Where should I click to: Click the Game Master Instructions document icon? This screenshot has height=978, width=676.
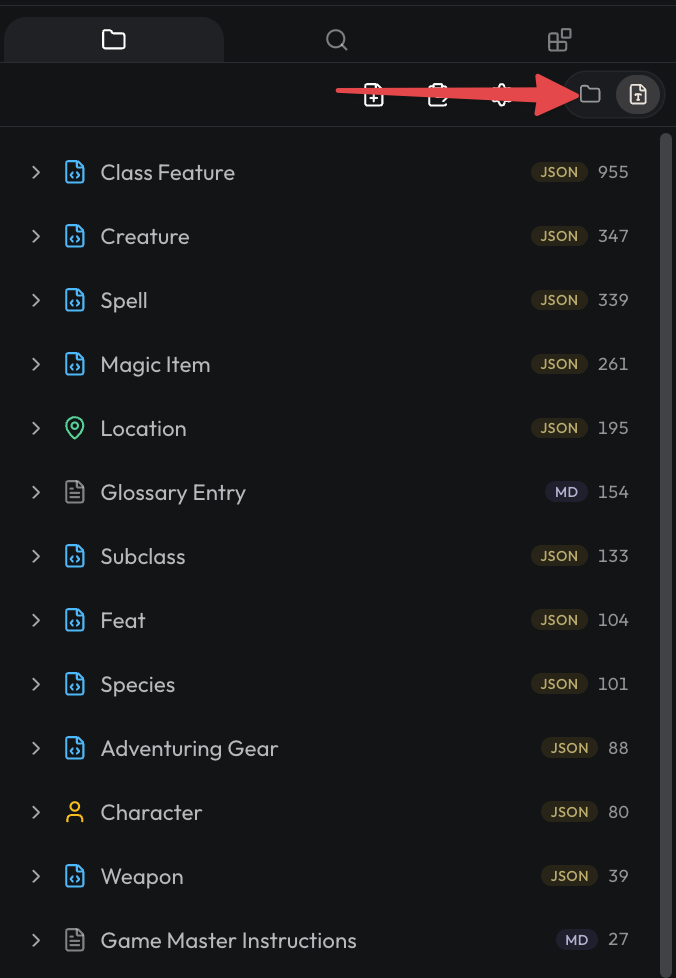tap(75, 940)
